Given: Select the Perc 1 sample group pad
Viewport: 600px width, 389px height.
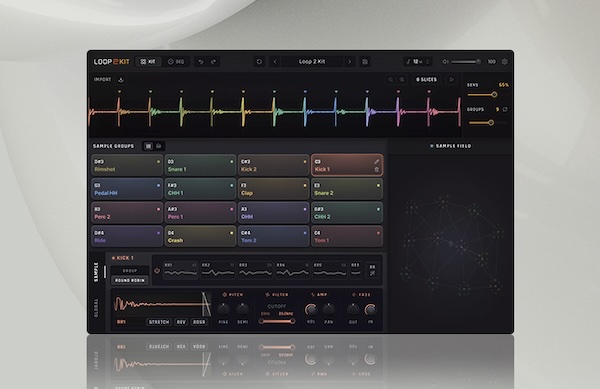Looking at the screenshot, I should [x=200, y=213].
